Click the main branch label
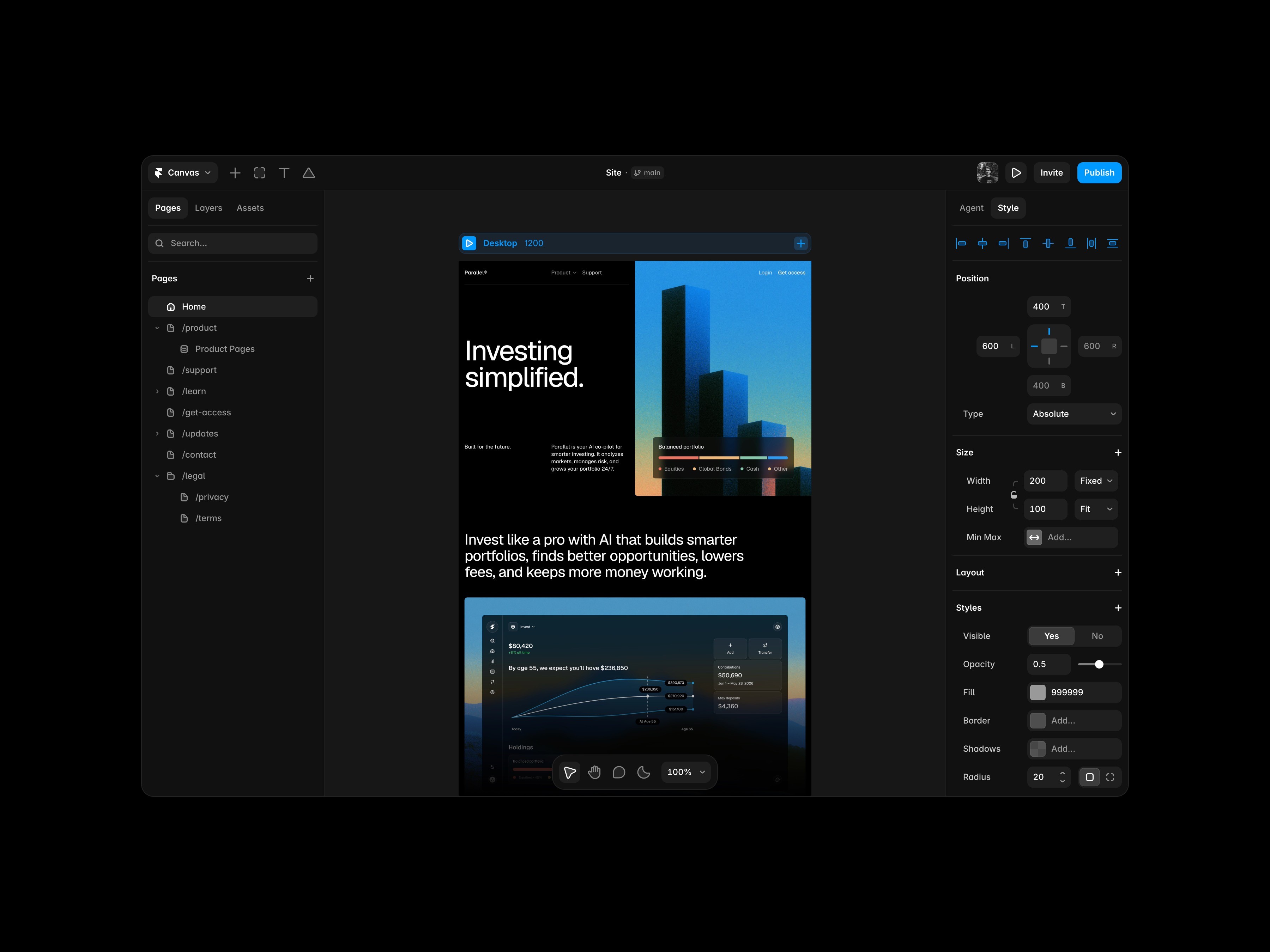 point(648,173)
